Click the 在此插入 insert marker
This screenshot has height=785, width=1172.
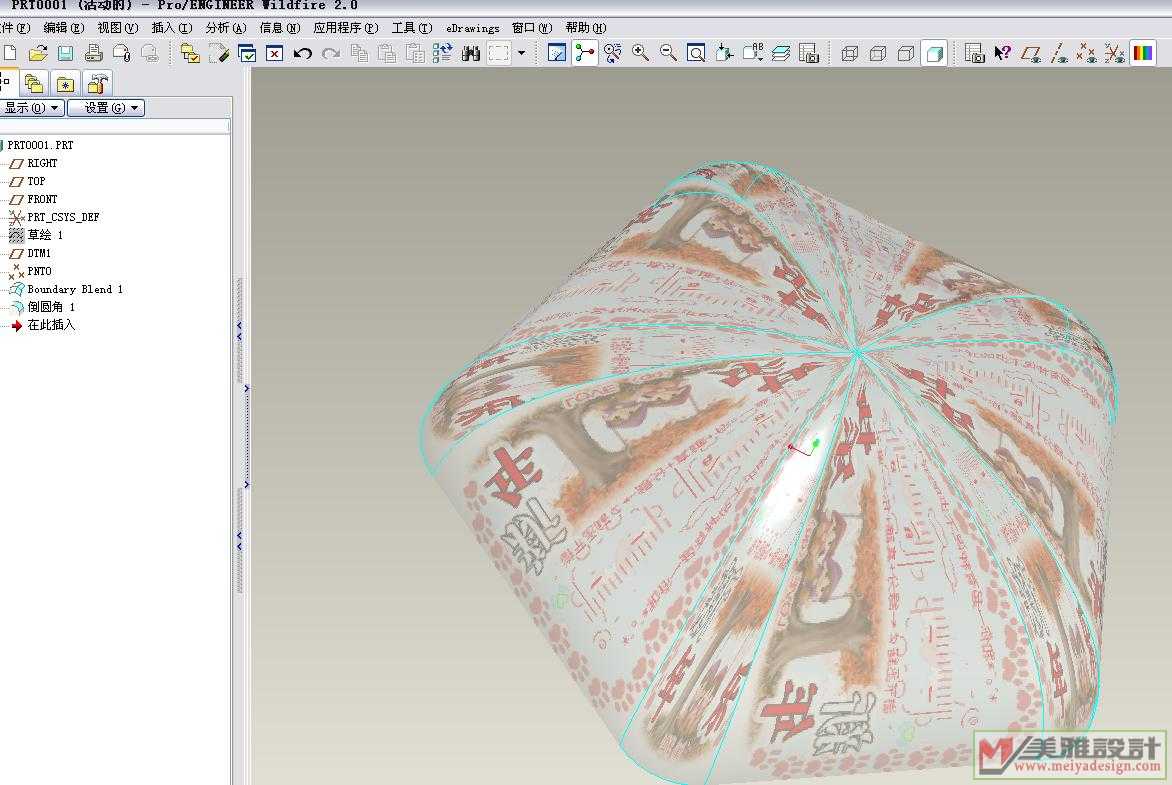(51, 325)
